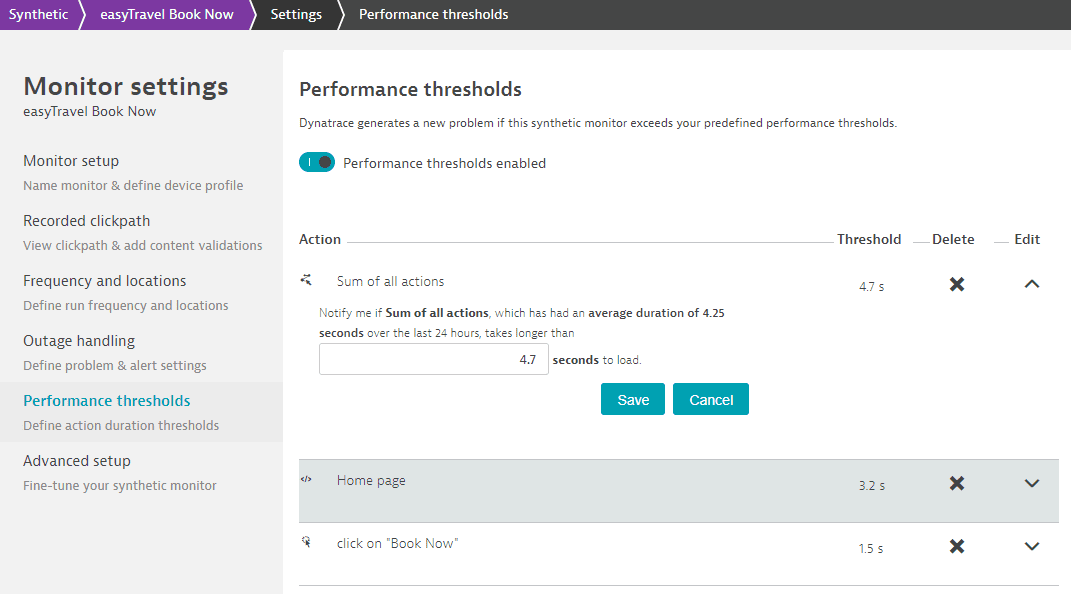Viewport: 1071px width, 594px height.
Task: Cancel the threshold edit
Action: [710, 399]
